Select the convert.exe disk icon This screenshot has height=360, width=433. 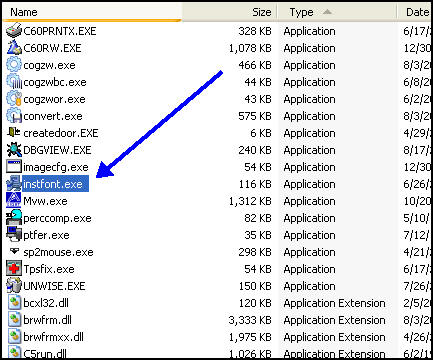pos(14,116)
